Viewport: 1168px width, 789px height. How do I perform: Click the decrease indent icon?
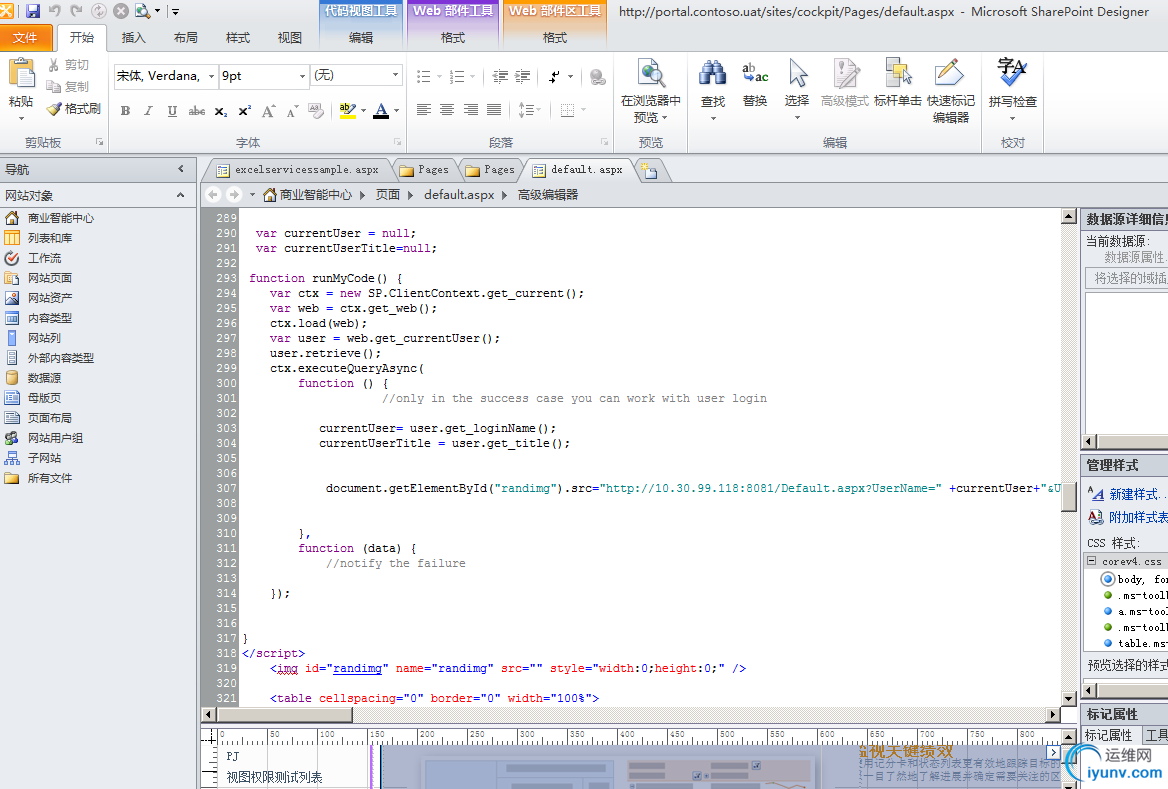(501, 76)
